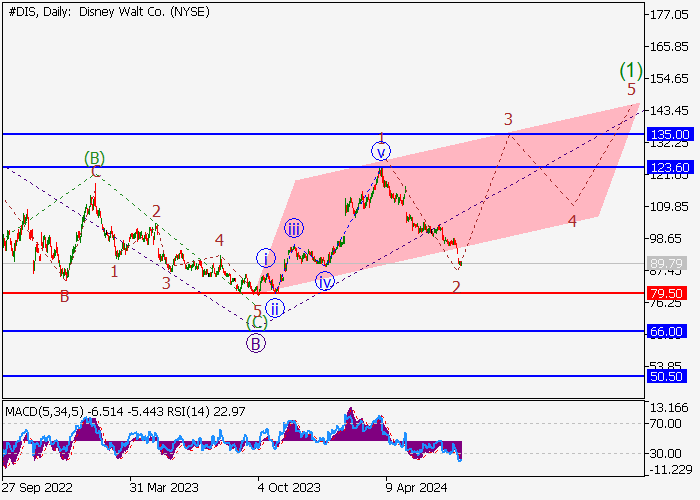Image resolution: width=700 pixels, height=500 pixels.
Task: Click the blue circled iv wave label
Action: pyautogui.click(x=325, y=282)
